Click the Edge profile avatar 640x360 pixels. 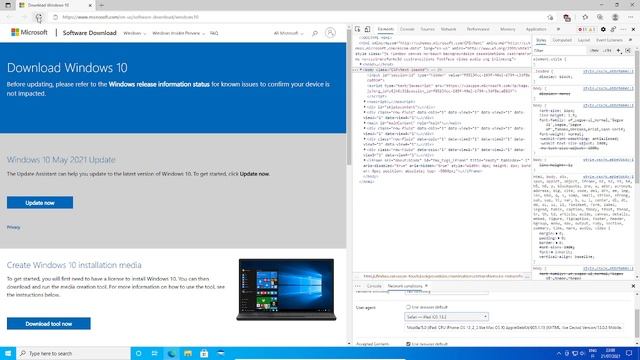tap(615, 17)
